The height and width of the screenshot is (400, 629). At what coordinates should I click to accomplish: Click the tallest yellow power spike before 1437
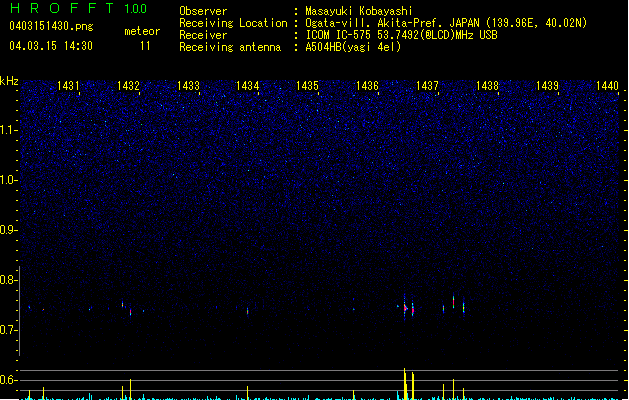(405, 384)
